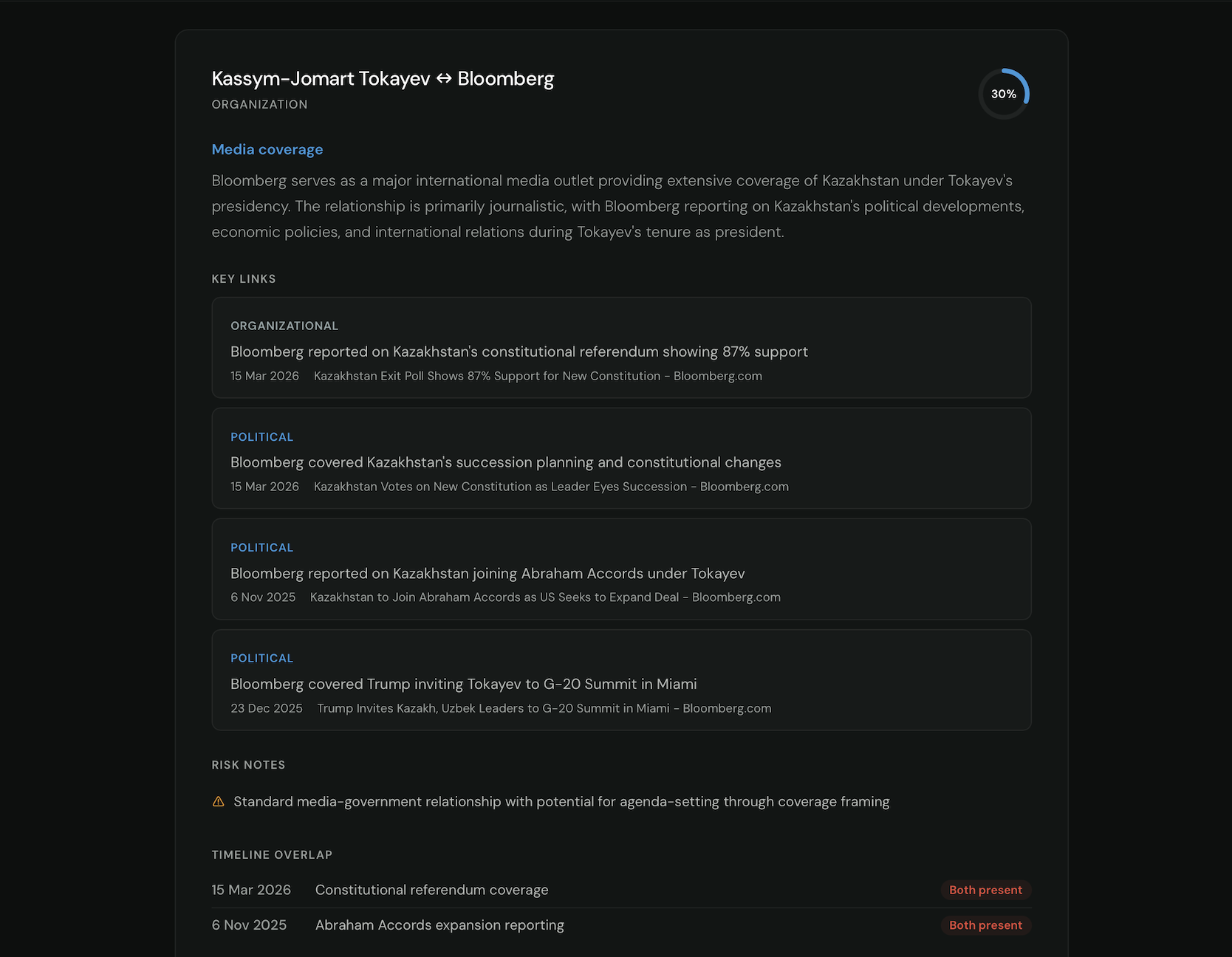
Task: Click the 'Kassym-Jomart Tokayev ↔ Bloomberg' title
Action: 383,78
